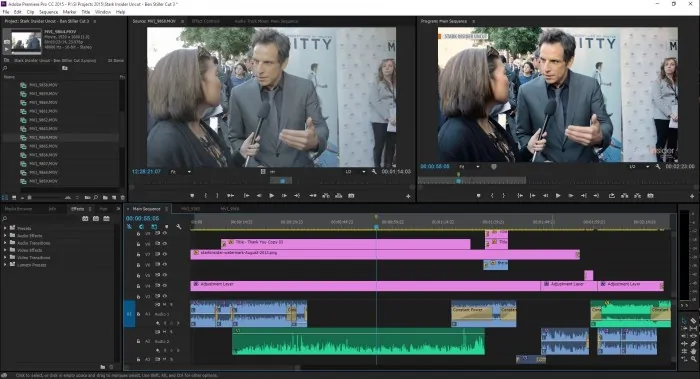
Task: Open the File menu
Action: pyautogui.click(x=6, y=12)
